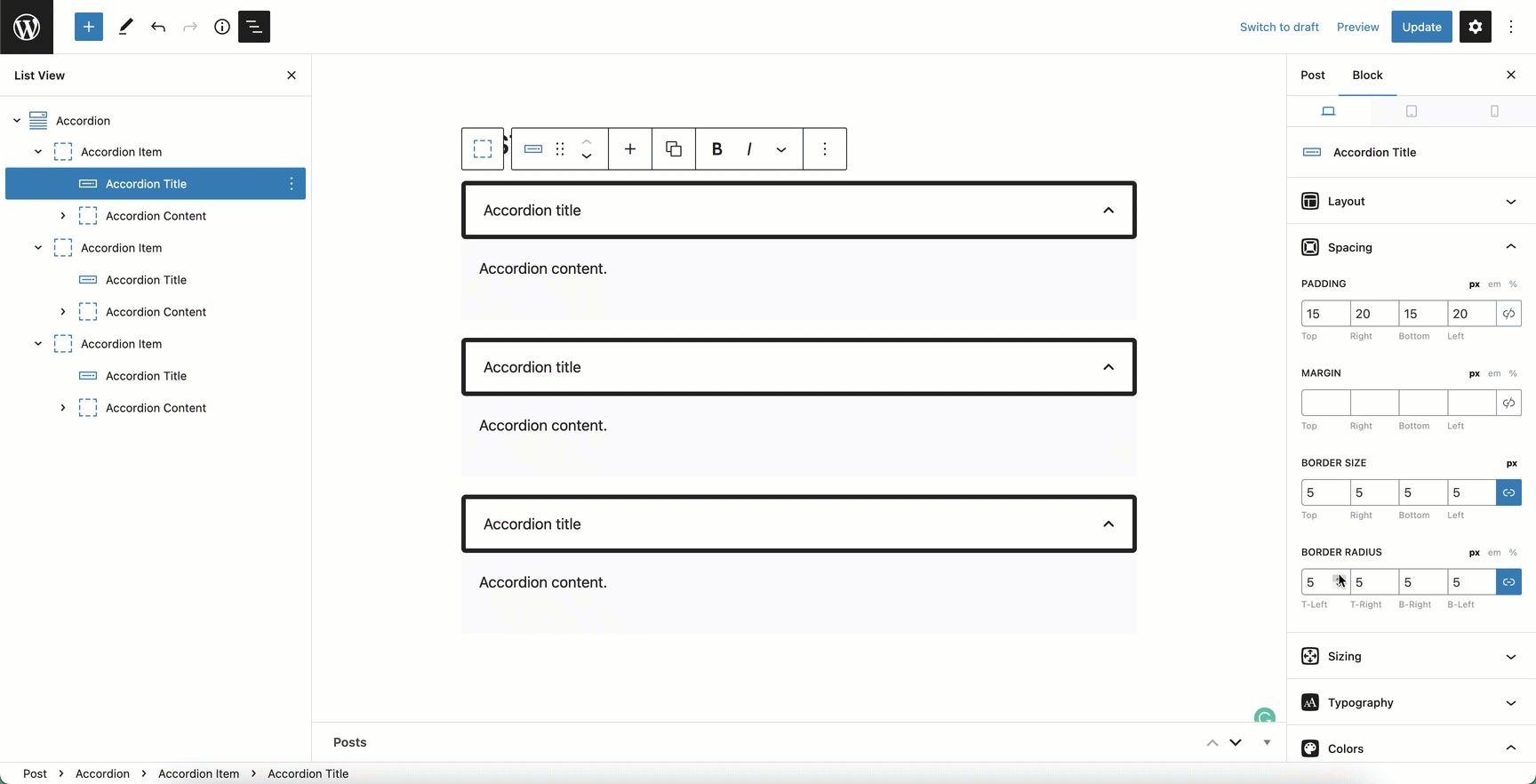Open the Document Overview list view icon
Viewport: 1536px width, 784px height.
pos(253,27)
